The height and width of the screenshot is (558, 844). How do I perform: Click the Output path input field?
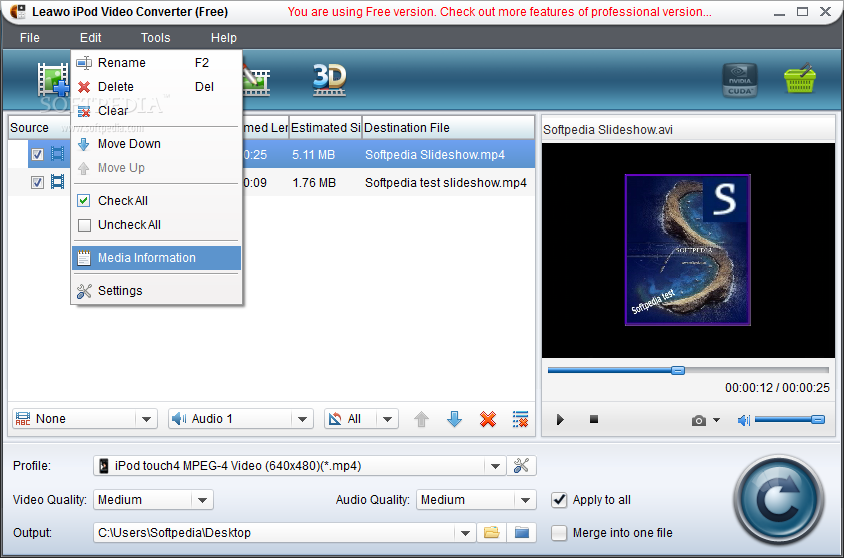pyautogui.click(x=275, y=533)
